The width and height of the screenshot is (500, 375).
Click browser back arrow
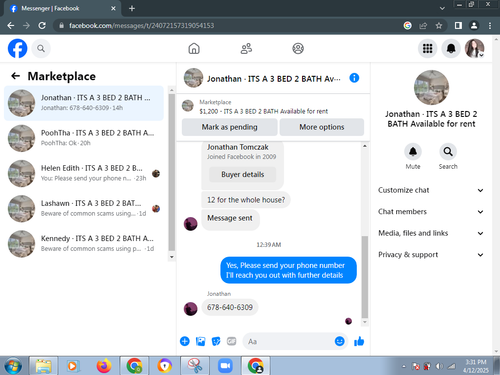pyautogui.click(x=11, y=26)
